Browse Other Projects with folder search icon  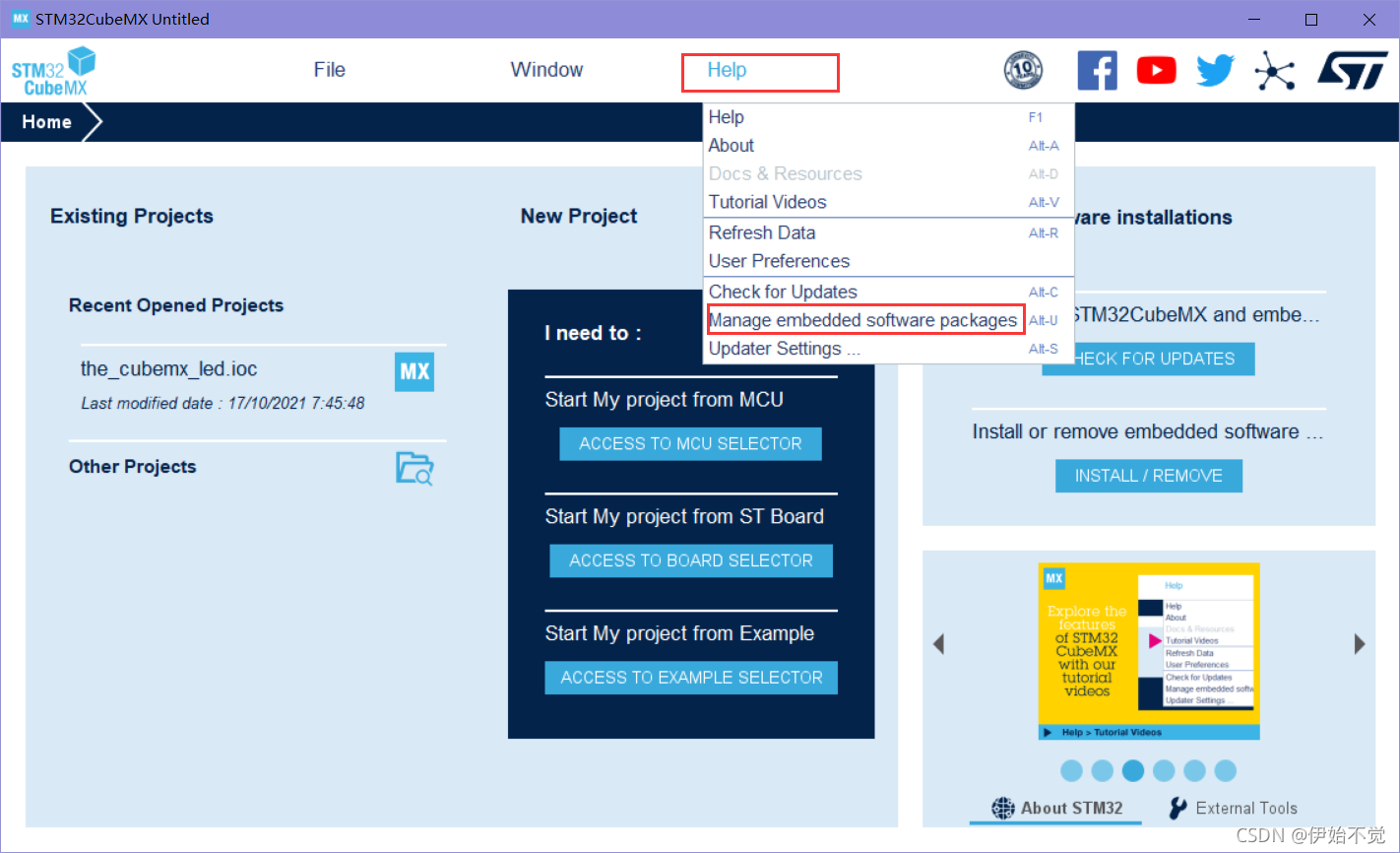[414, 468]
